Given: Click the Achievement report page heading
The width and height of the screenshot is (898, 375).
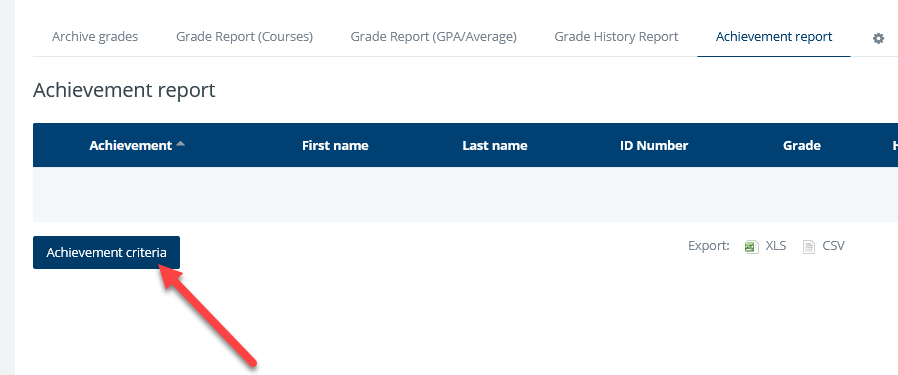Looking at the screenshot, I should pyautogui.click(x=124, y=90).
